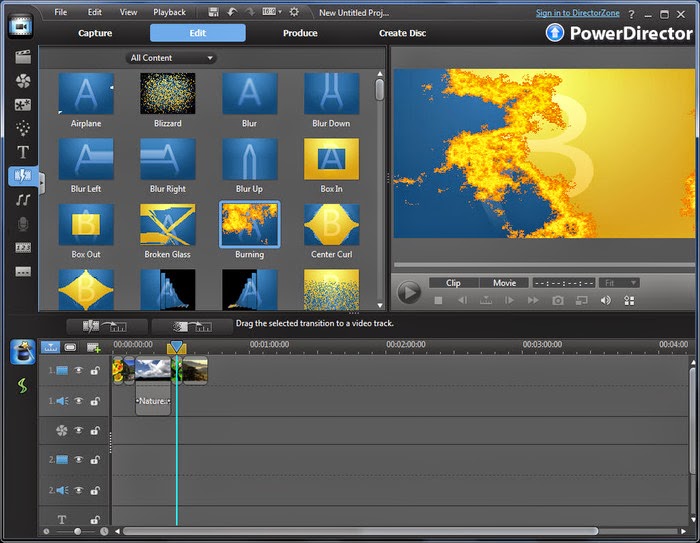Viewport: 700px width, 543px height.
Task: Switch to the Produce tab
Action: click(x=300, y=33)
